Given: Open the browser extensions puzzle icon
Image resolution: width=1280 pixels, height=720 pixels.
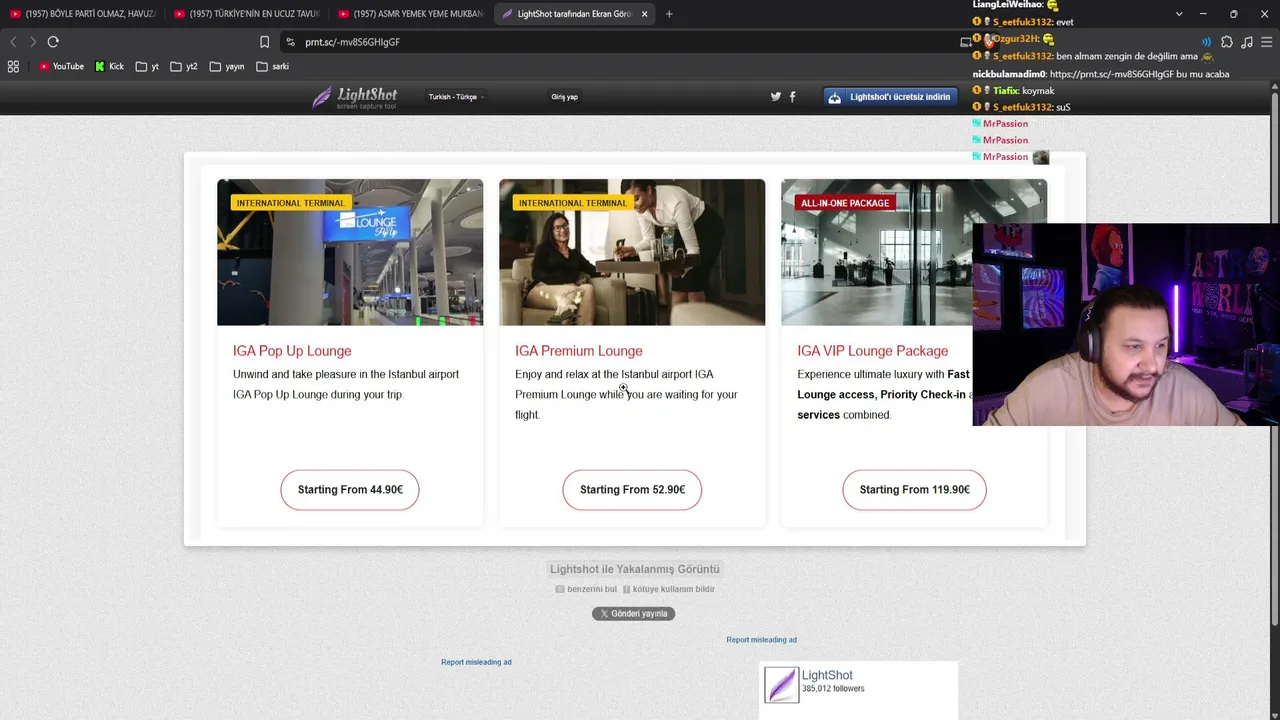Looking at the screenshot, I should tap(1227, 42).
